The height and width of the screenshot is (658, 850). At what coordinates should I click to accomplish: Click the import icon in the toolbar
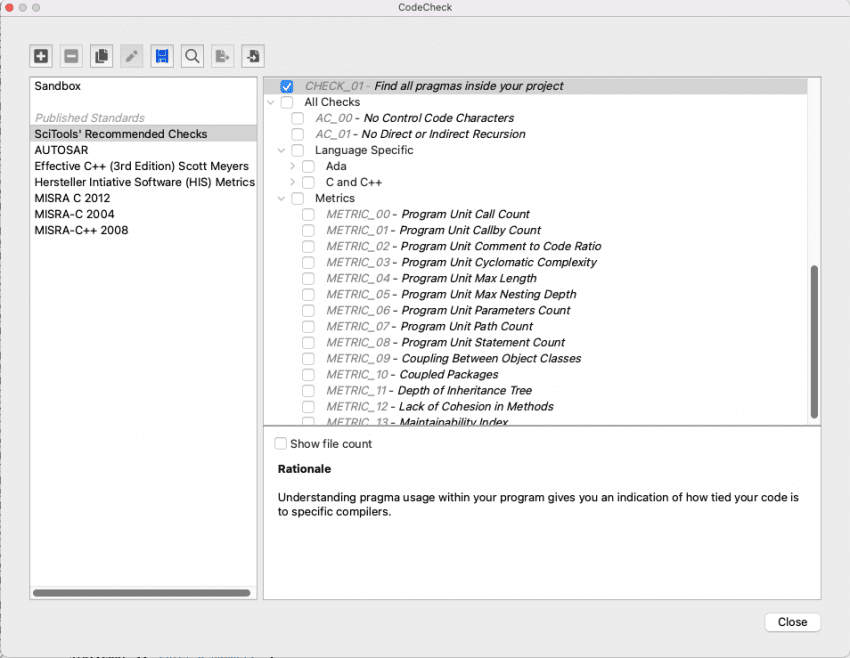click(x=252, y=56)
